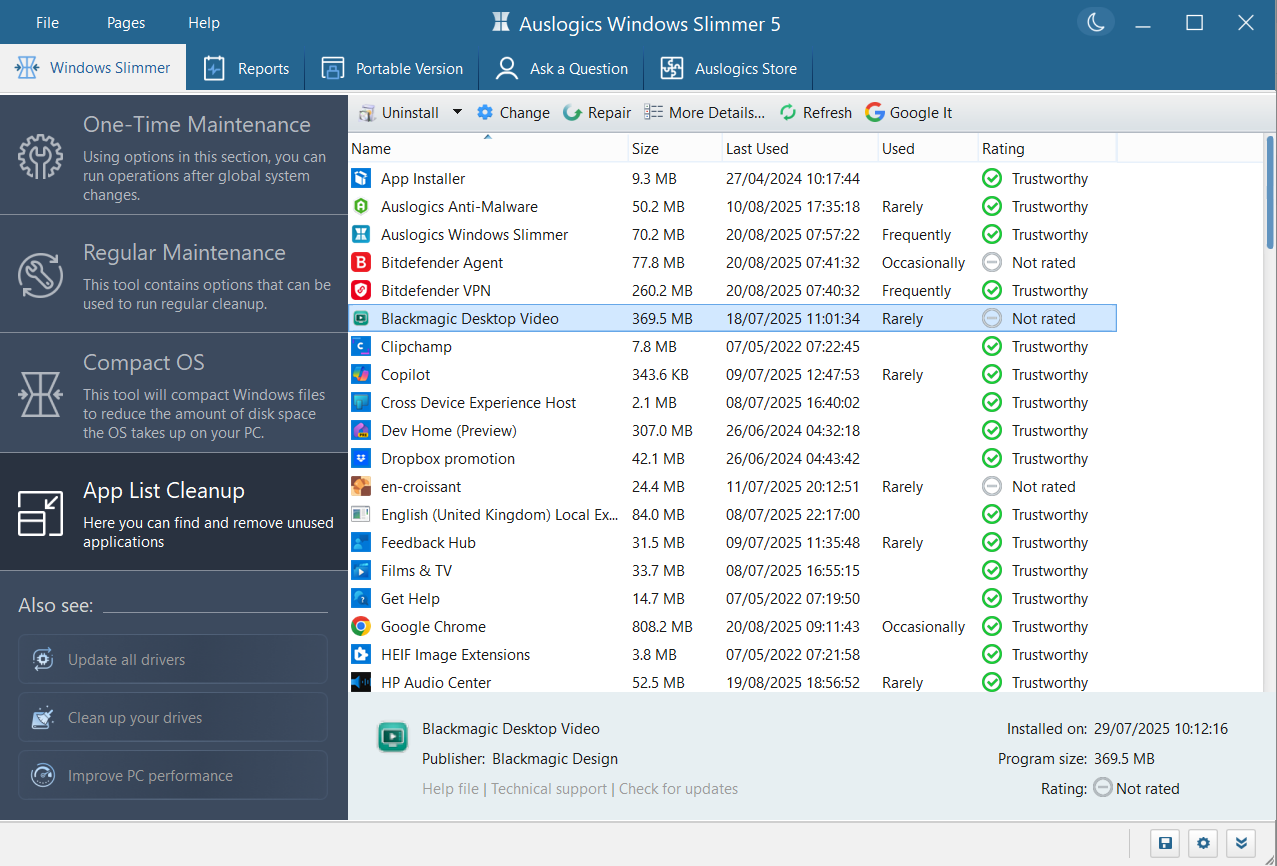Click the Check for updates link
Viewport: 1277px width, 866px height.
tap(678, 789)
